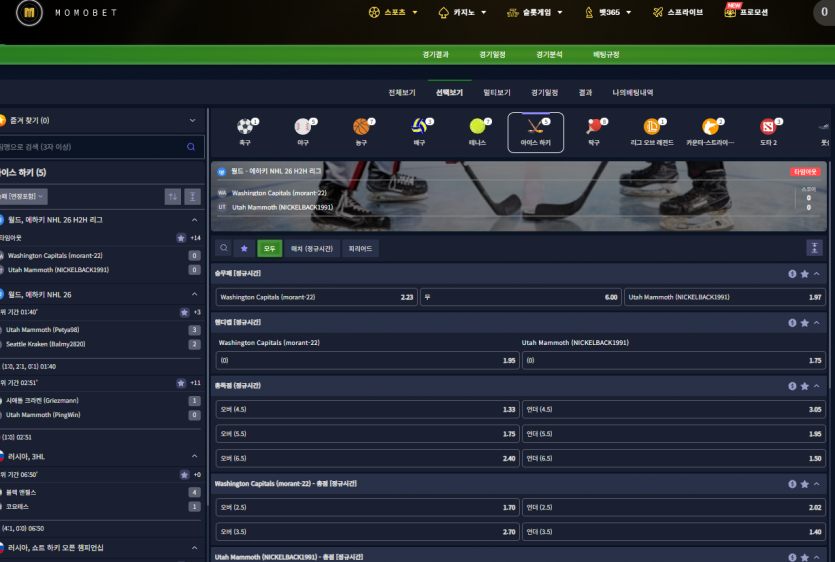Viewport: 835px width, 562px height.
Task: Favorite the Utah Mammoth Petya98 match with +3
Action: coord(184,313)
